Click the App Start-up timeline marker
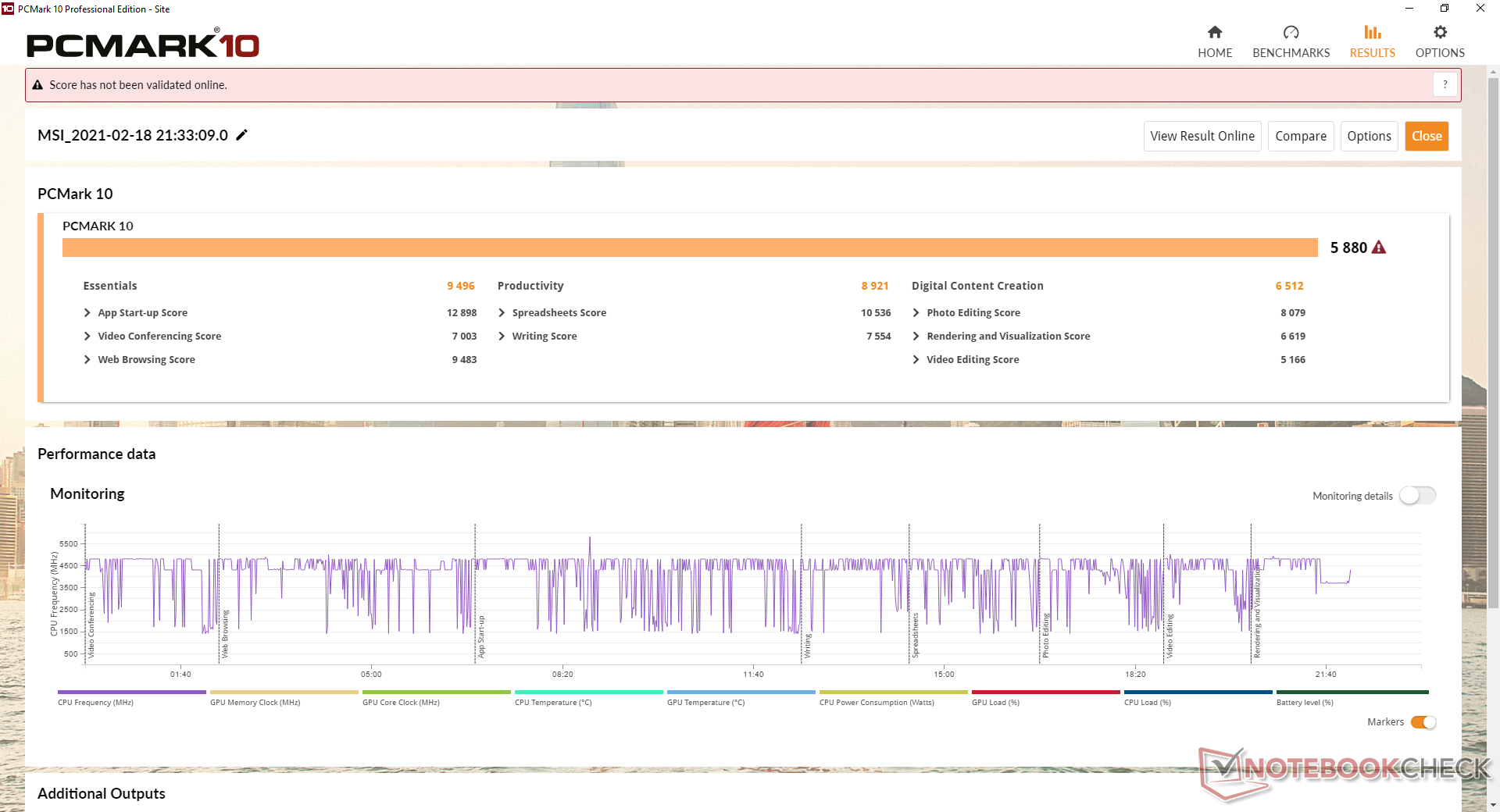 (481, 636)
